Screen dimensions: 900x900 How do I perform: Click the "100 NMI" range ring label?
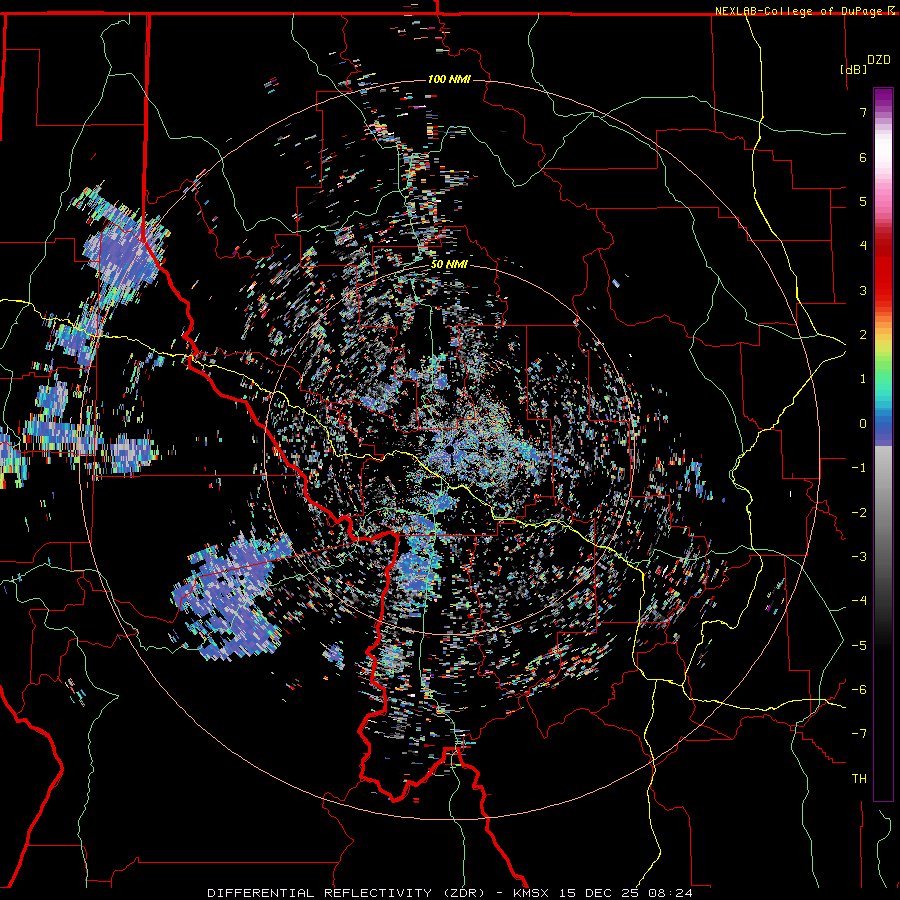pos(449,79)
